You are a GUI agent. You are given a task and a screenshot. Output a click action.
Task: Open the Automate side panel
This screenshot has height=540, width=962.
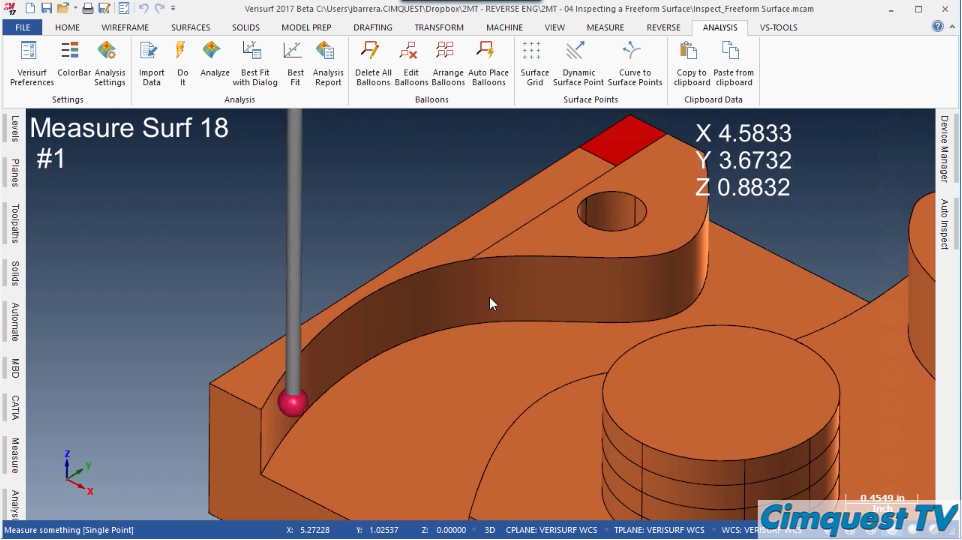pyautogui.click(x=14, y=322)
